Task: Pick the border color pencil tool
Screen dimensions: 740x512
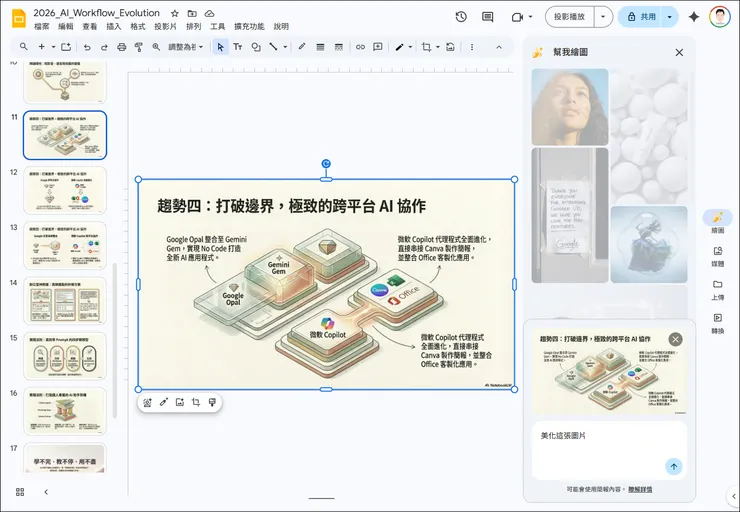Action: (302, 47)
